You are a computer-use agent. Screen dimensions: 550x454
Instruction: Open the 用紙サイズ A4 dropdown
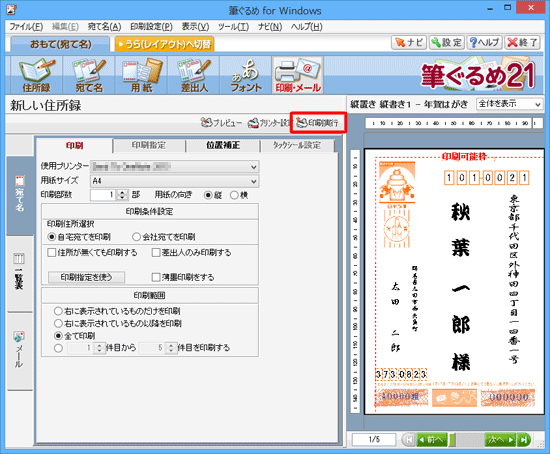(x=175, y=181)
